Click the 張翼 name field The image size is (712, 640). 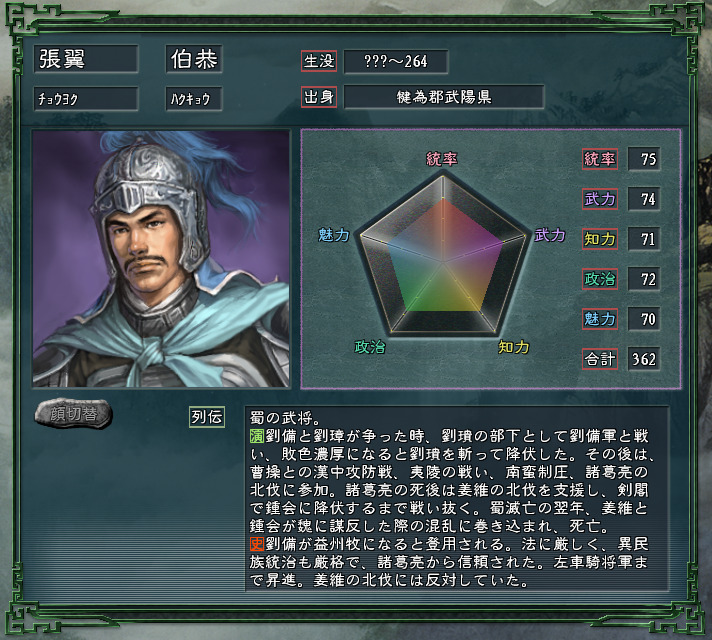(86, 59)
